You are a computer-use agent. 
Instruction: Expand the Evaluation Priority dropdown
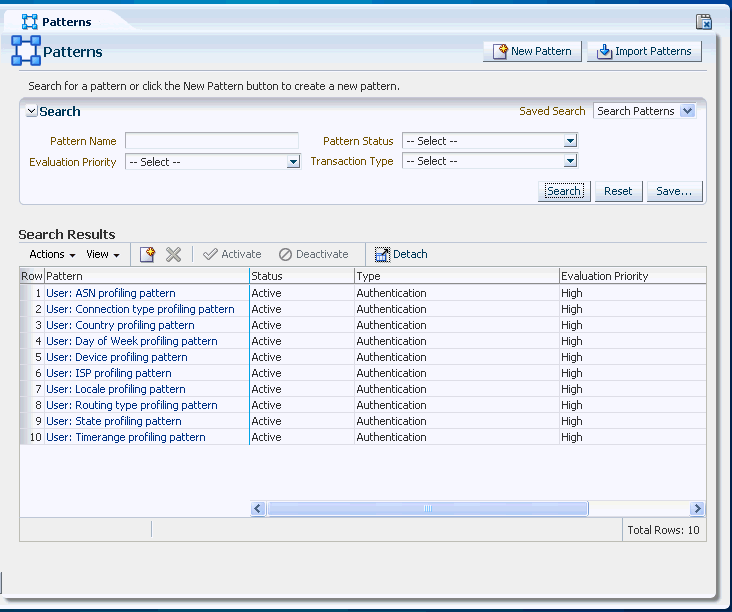(293, 162)
